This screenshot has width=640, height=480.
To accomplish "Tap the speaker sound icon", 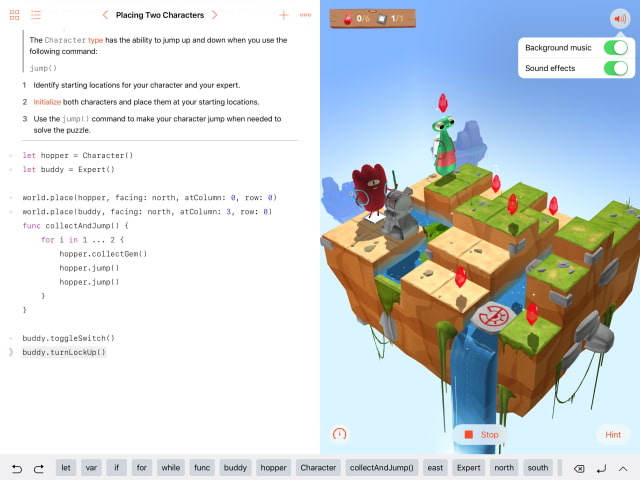I will (620, 19).
